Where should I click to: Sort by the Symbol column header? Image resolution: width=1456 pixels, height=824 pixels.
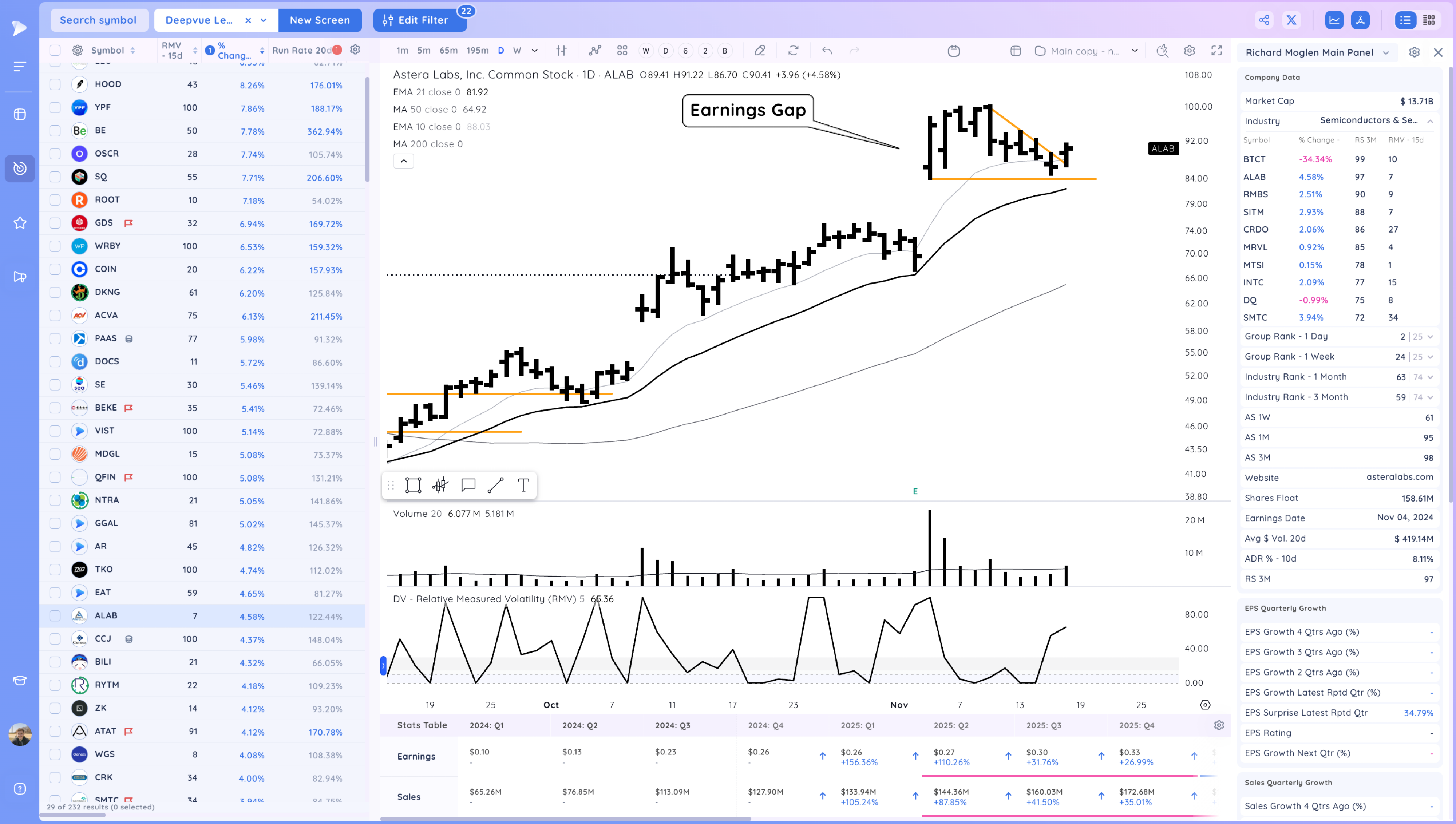pyautogui.click(x=113, y=50)
